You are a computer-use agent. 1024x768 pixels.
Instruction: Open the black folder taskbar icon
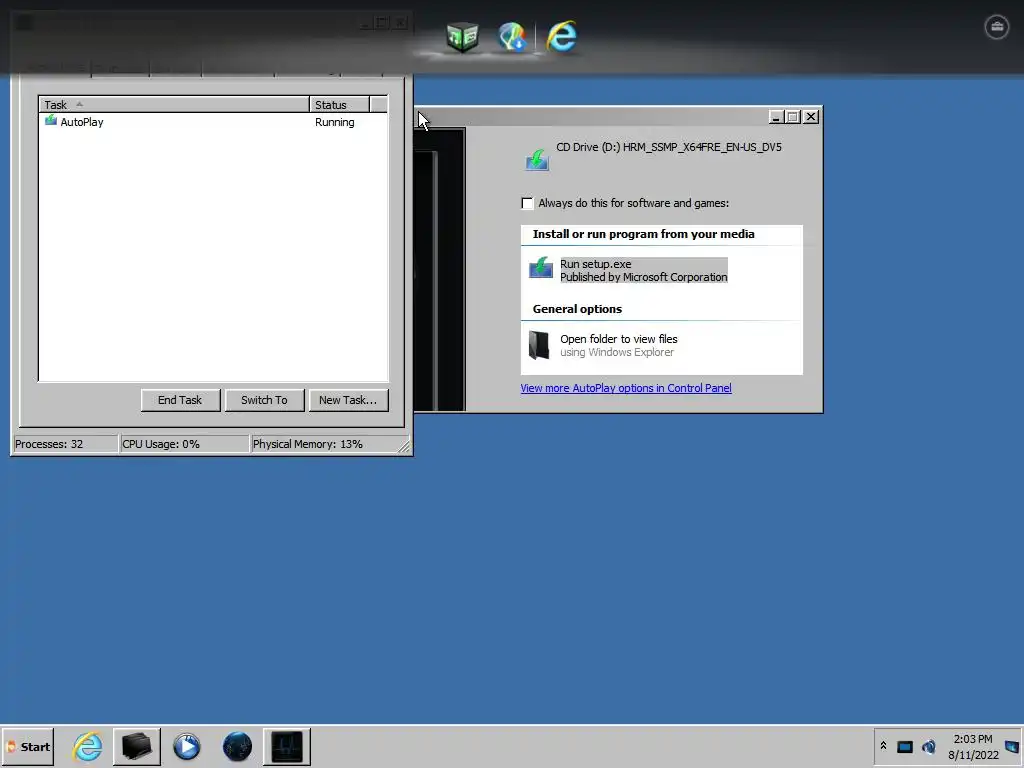point(136,746)
